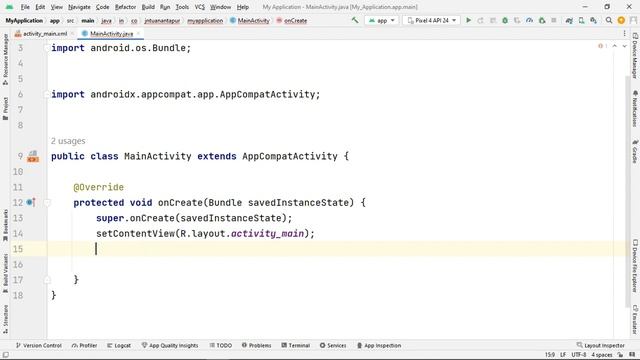Open the Layout Inspector tool window
This screenshot has height=360, width=640.
click(600, 345)
